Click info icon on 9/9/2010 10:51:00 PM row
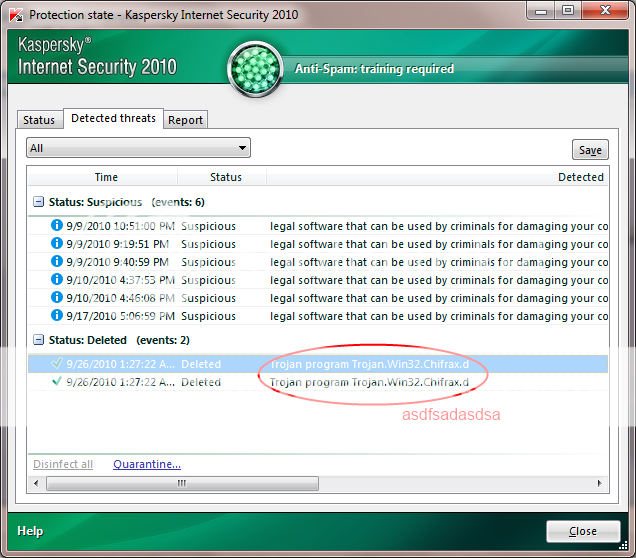The height and width of the screenshot is (558, 636). pyautogui.click(x=57, y=225)
